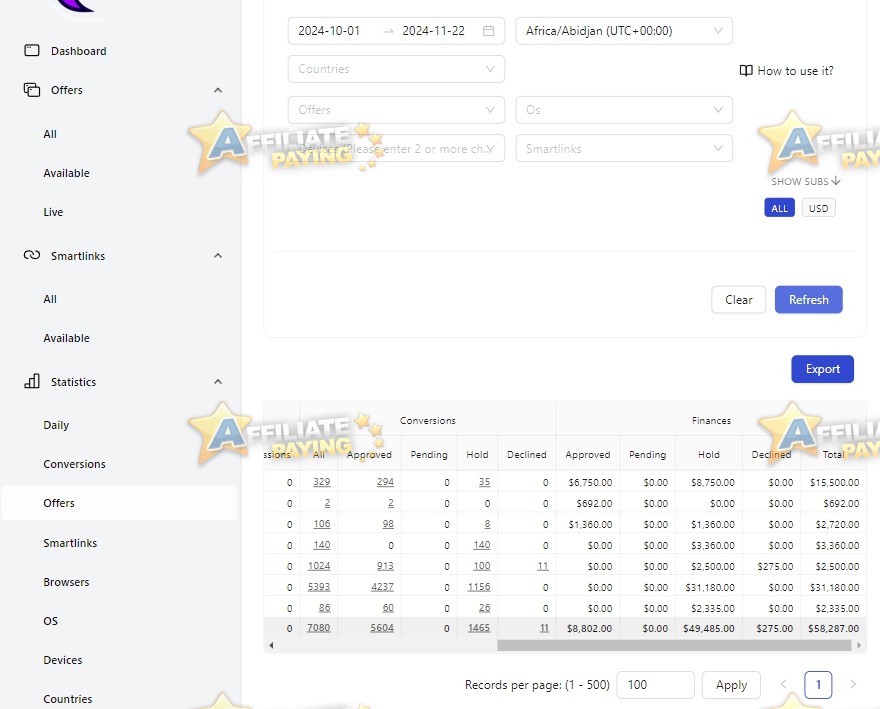This screenshot has width=880, height=709.
Task: Click the records per page input field
Action: click(655, 684)
